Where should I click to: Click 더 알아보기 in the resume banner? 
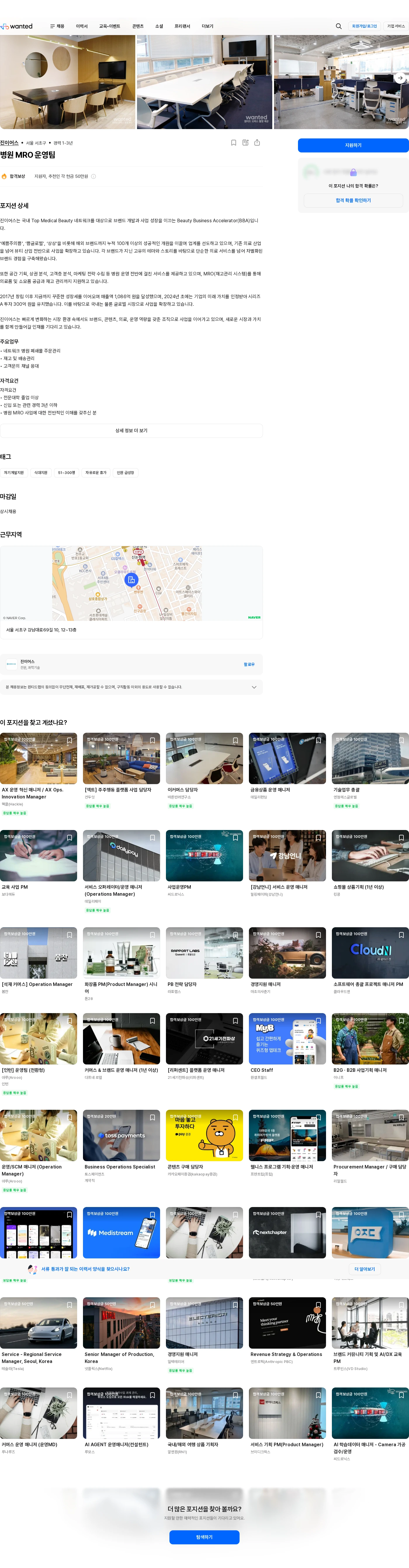tap(365, 1269)
